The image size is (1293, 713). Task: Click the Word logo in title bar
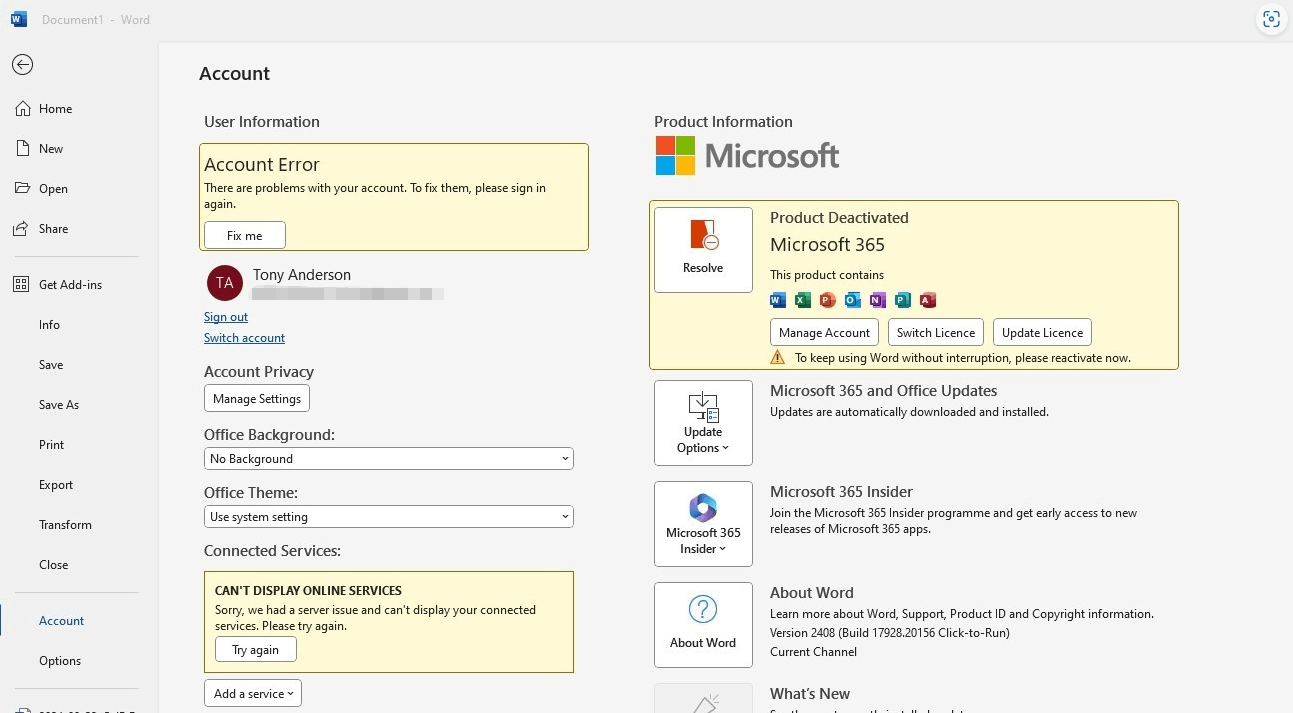(x=19, y=19)
